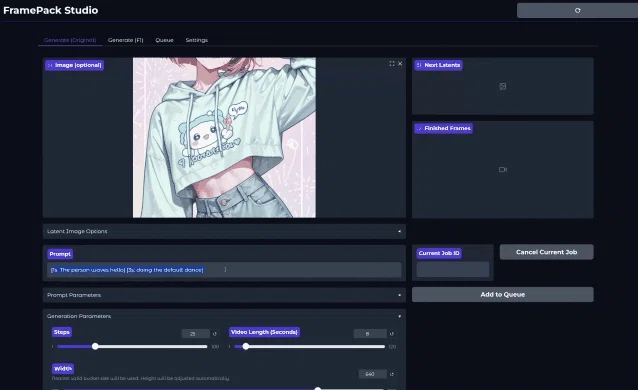
Task: Click the uploaded anime hoodie image
Action: click(224, 138)
